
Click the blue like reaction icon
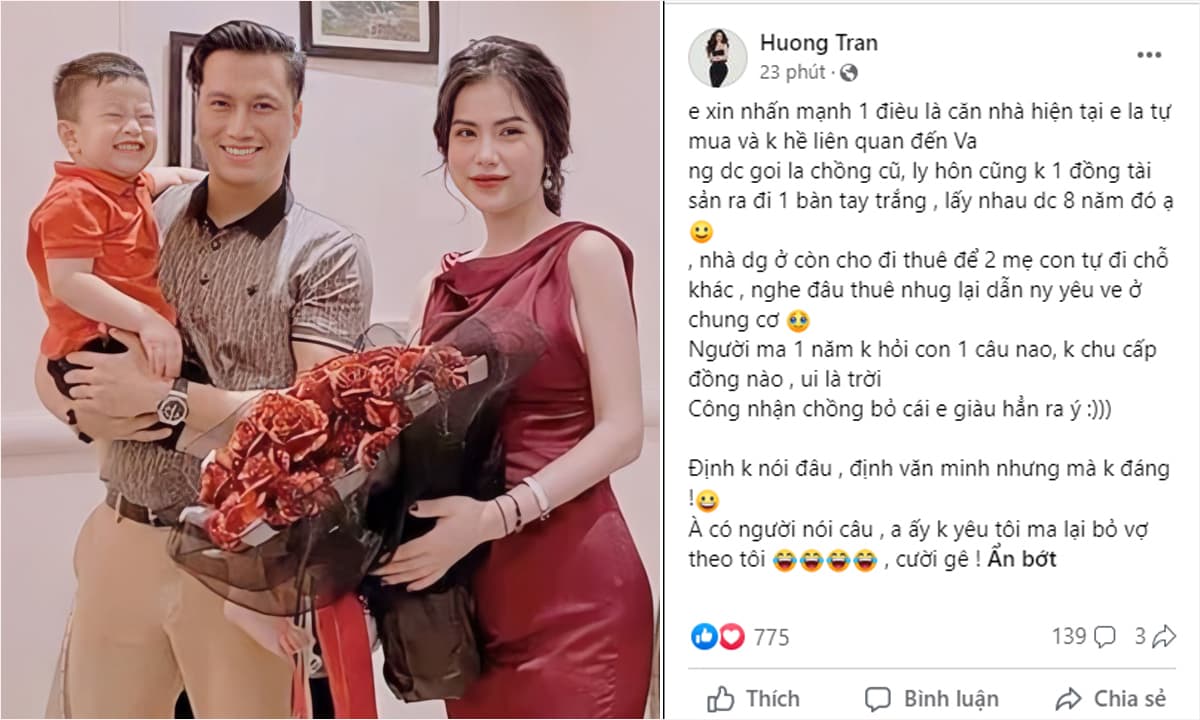coord(704,636)
